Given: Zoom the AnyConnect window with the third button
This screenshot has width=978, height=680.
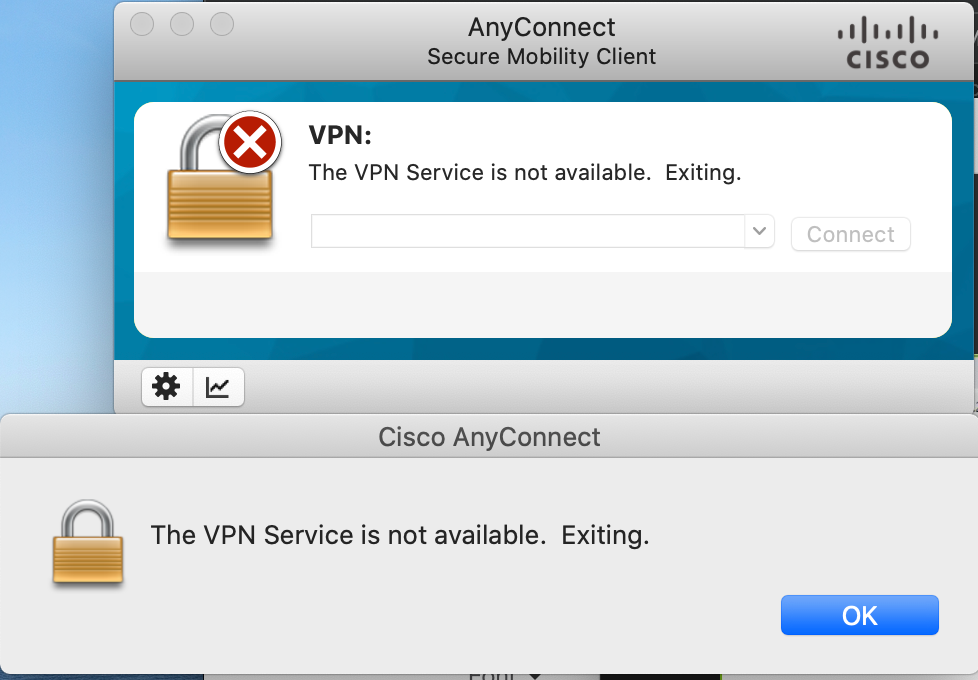Looking at the screenshot, I should tap(222, 24).
